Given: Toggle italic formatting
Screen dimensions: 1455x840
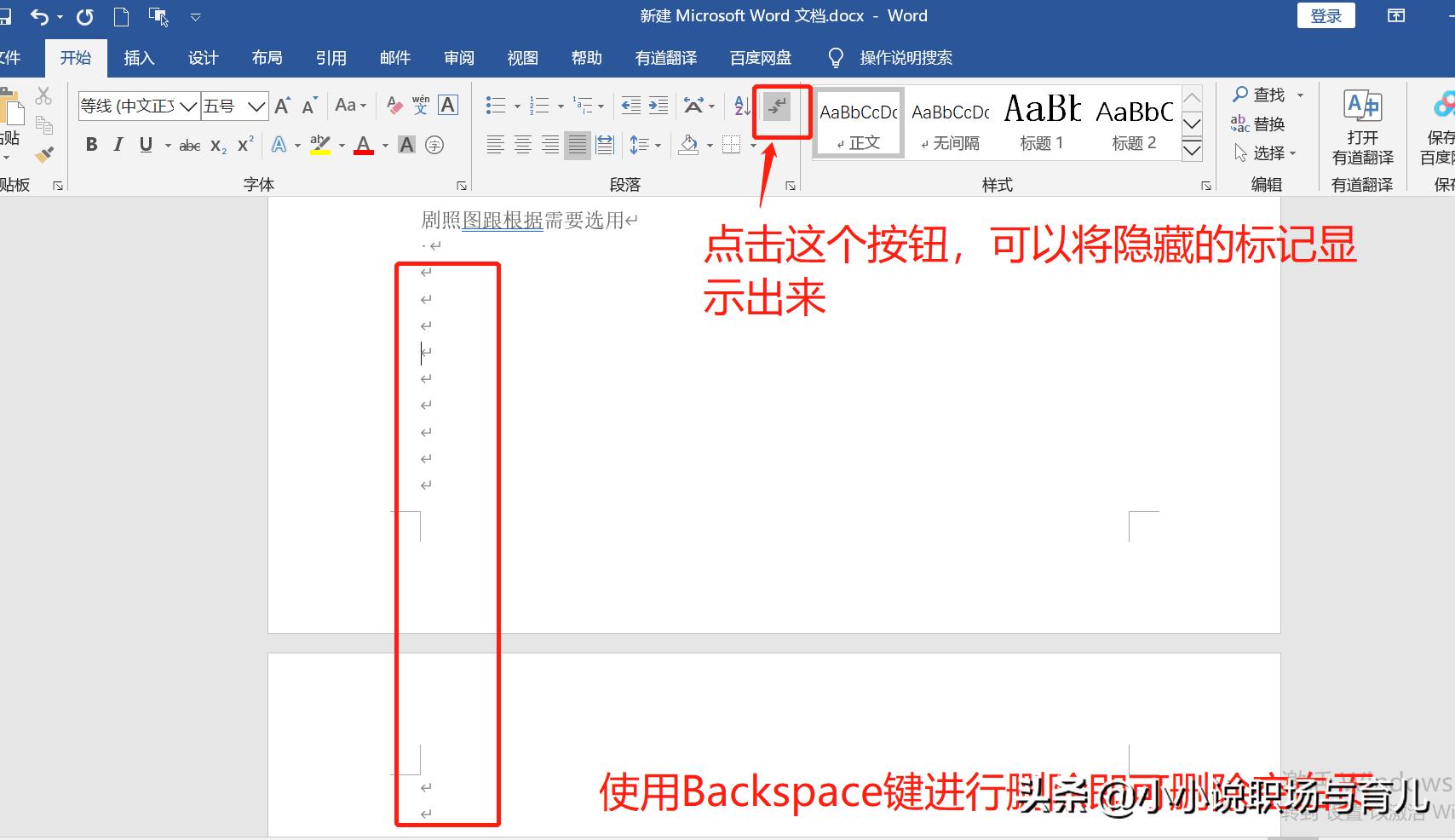Looking at the screenshot, I should coord(118,145).
